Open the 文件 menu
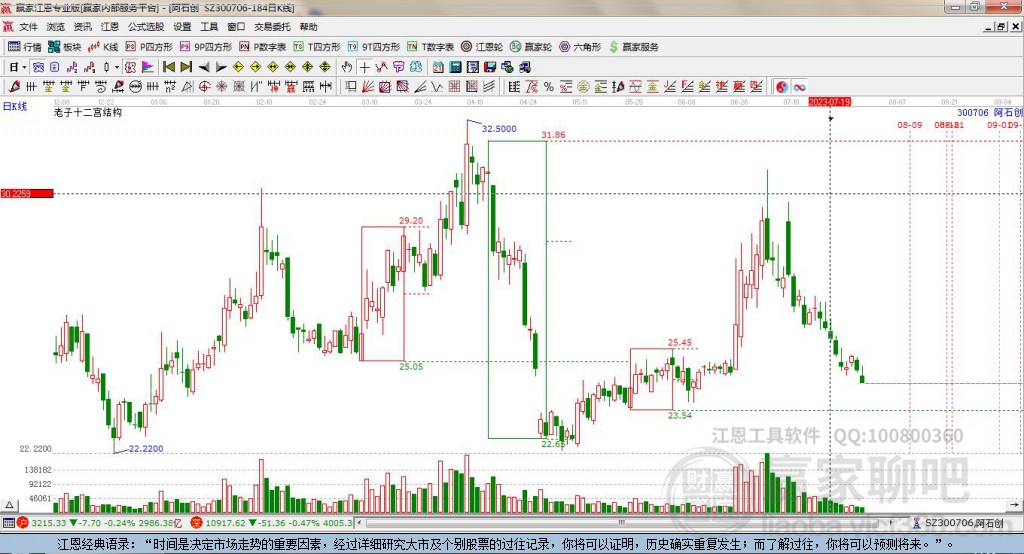1024x554 pixels. 28,27
